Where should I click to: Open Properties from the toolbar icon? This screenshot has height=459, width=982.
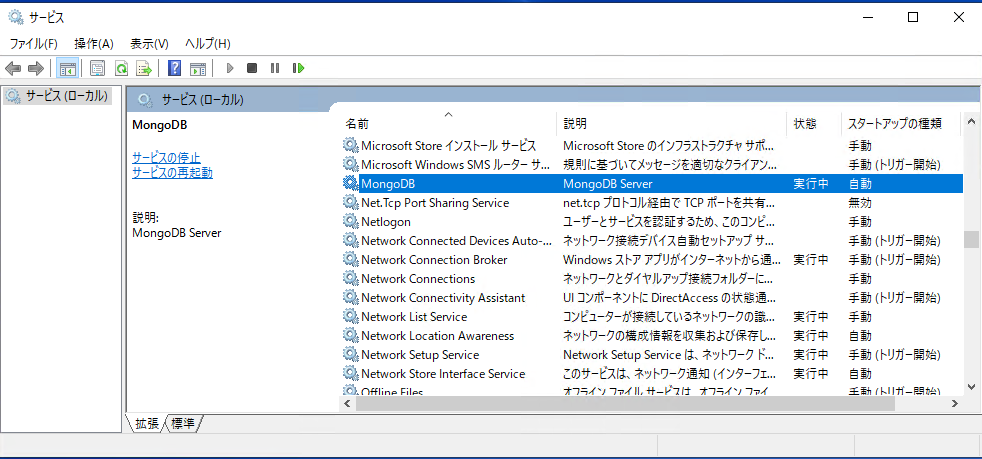pos(97,68)
